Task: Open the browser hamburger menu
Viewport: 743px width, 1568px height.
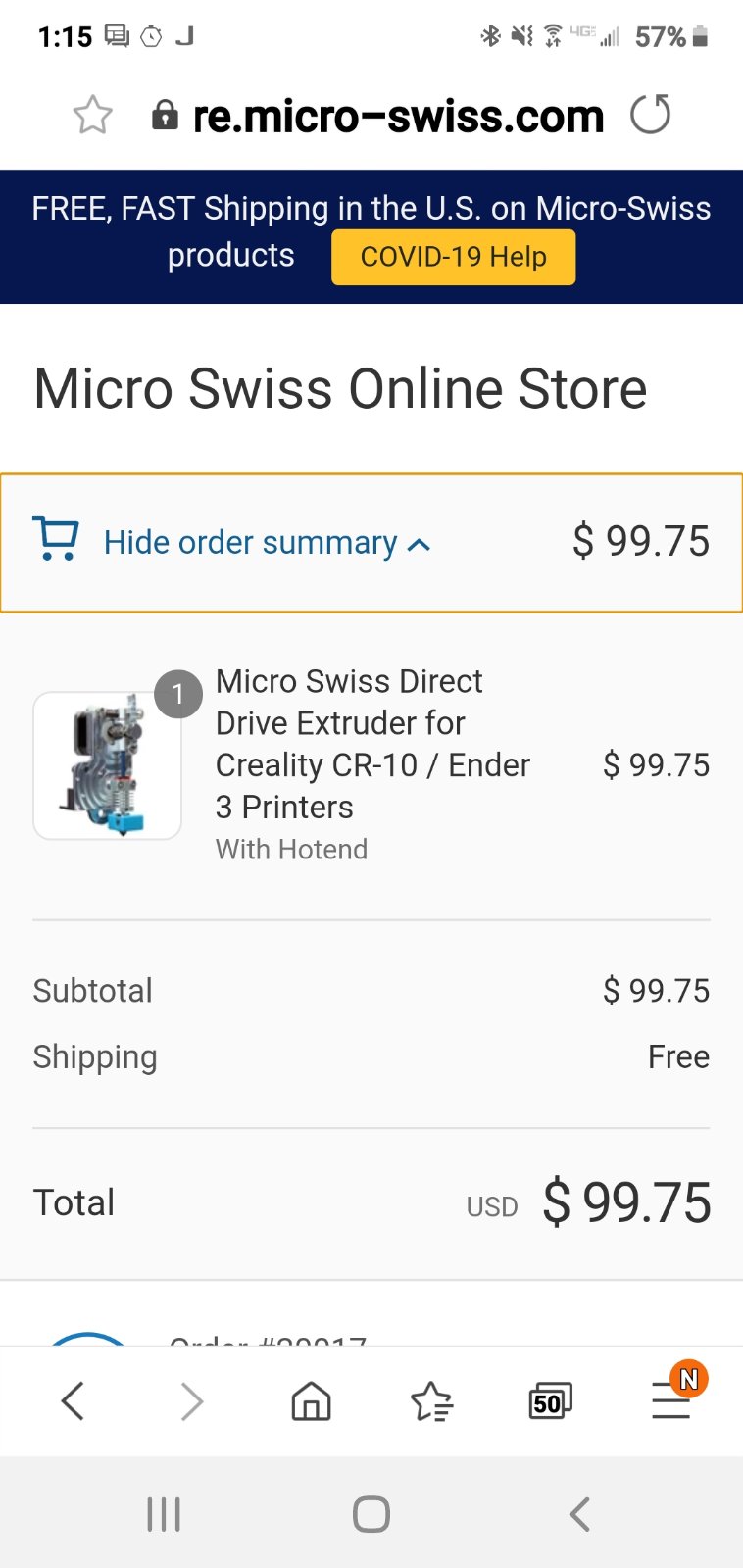Action: pyautogui.click(x=671, y=1401)
